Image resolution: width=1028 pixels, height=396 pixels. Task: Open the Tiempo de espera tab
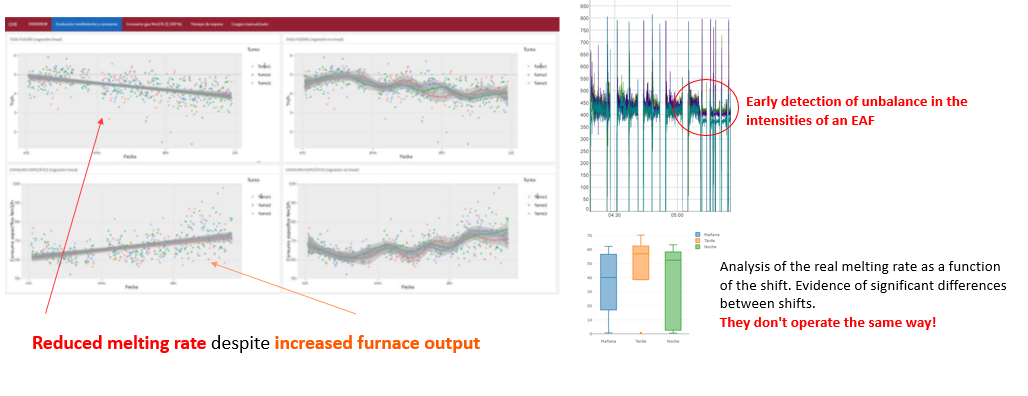pos(207,24)
